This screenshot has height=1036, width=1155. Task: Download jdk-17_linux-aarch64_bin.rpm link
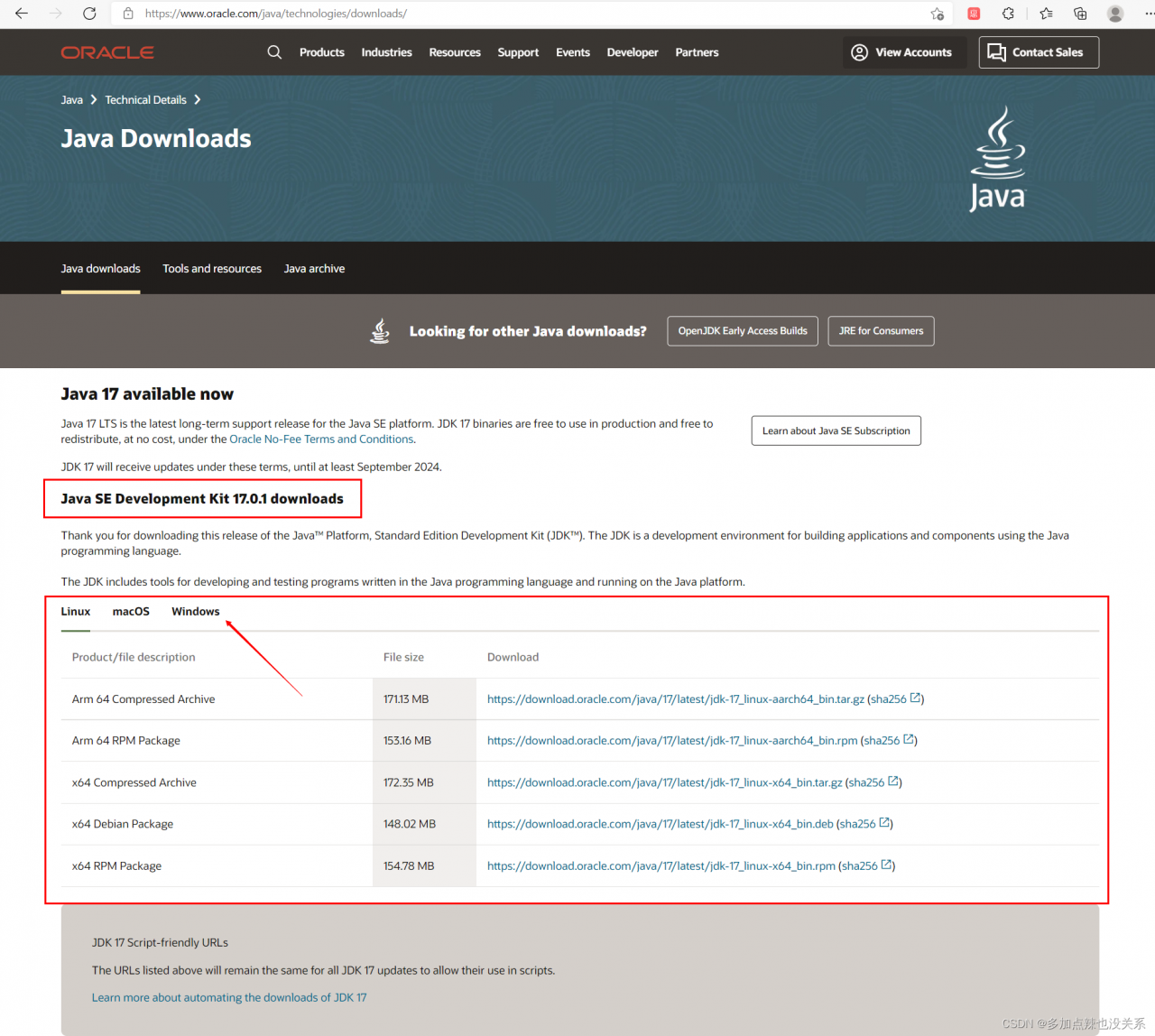[672, 741]
